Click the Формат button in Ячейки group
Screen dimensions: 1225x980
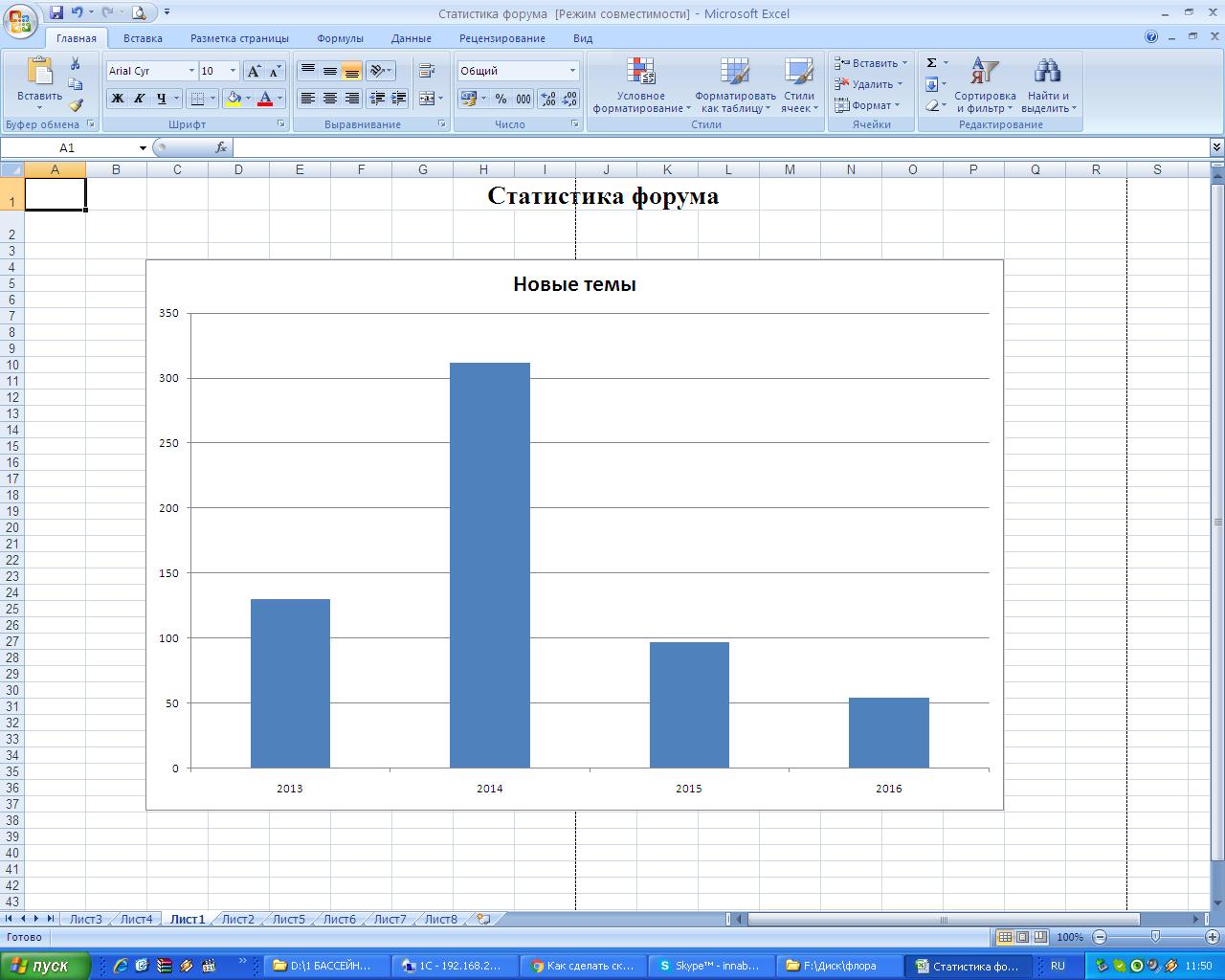pyautogui.click(x=869, y=105)
